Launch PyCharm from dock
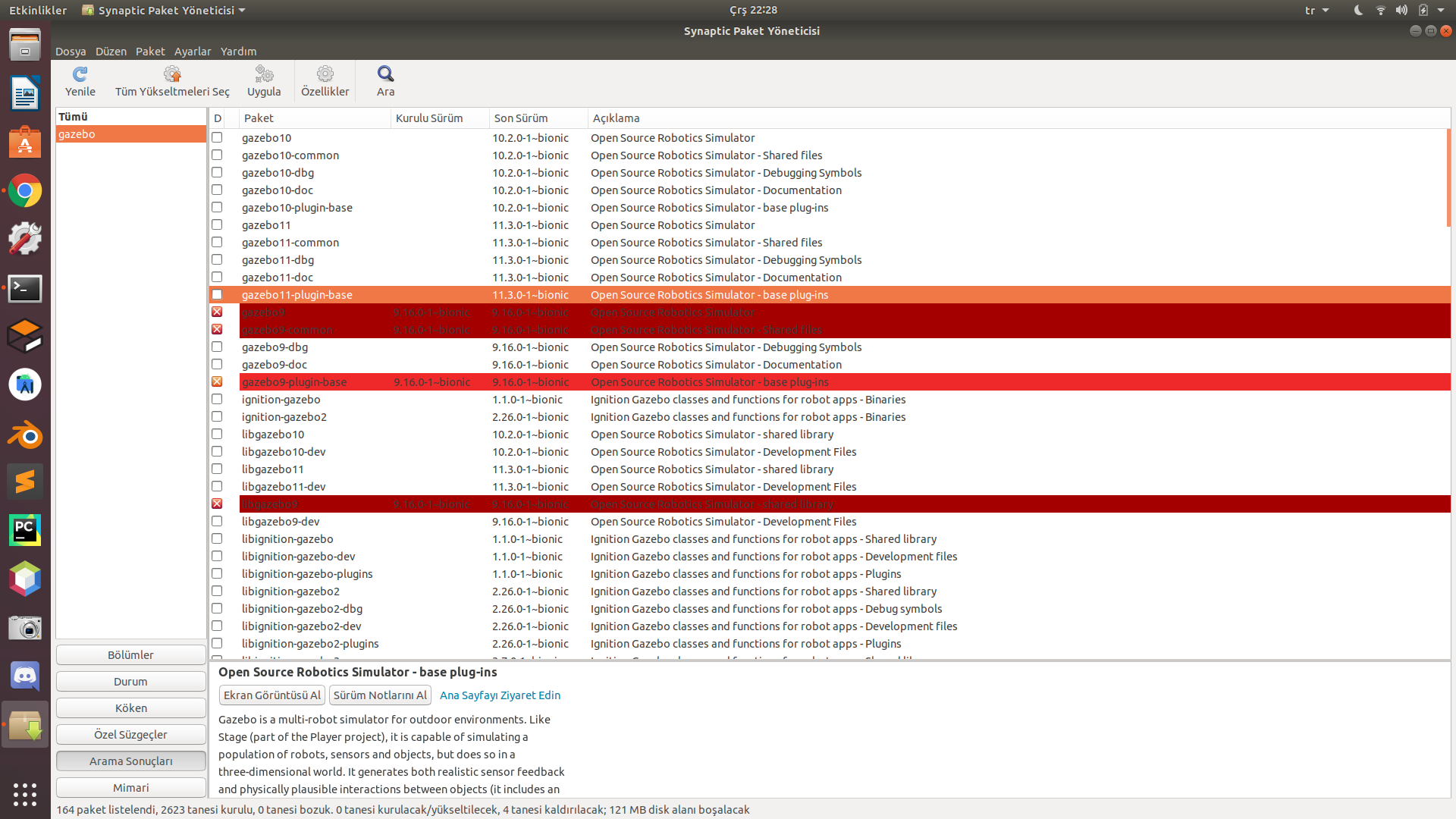Viewport: 1456px width, 819px height. pos(25,530)
